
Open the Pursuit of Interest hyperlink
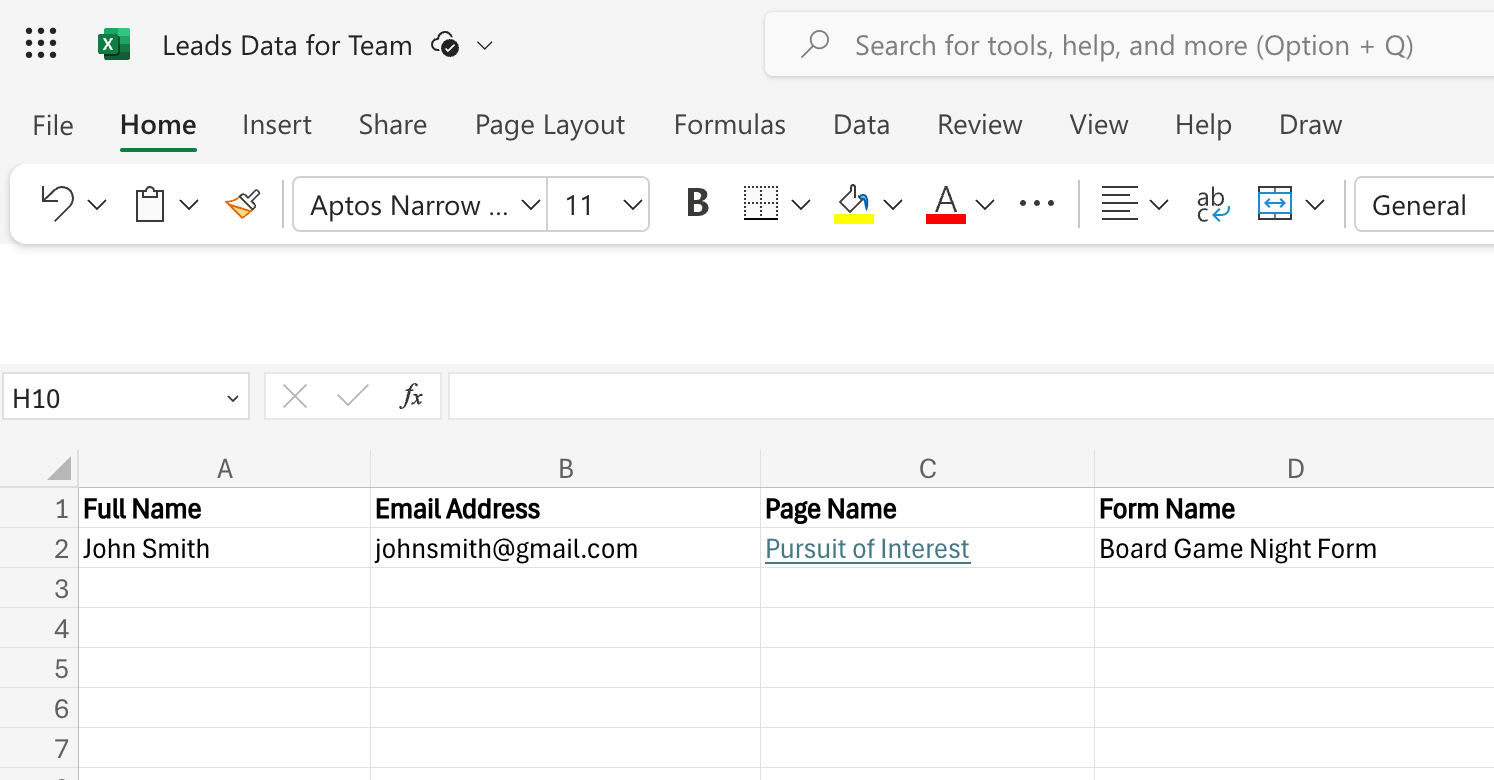point(867,549)
